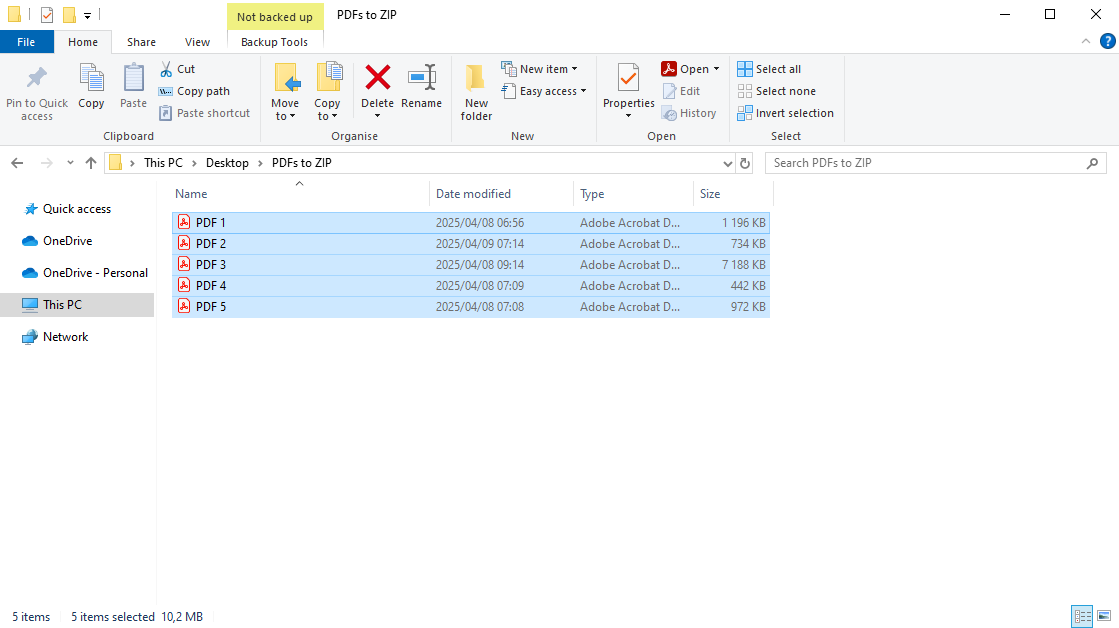
Task: Click Invert selection
Action: 786,113
